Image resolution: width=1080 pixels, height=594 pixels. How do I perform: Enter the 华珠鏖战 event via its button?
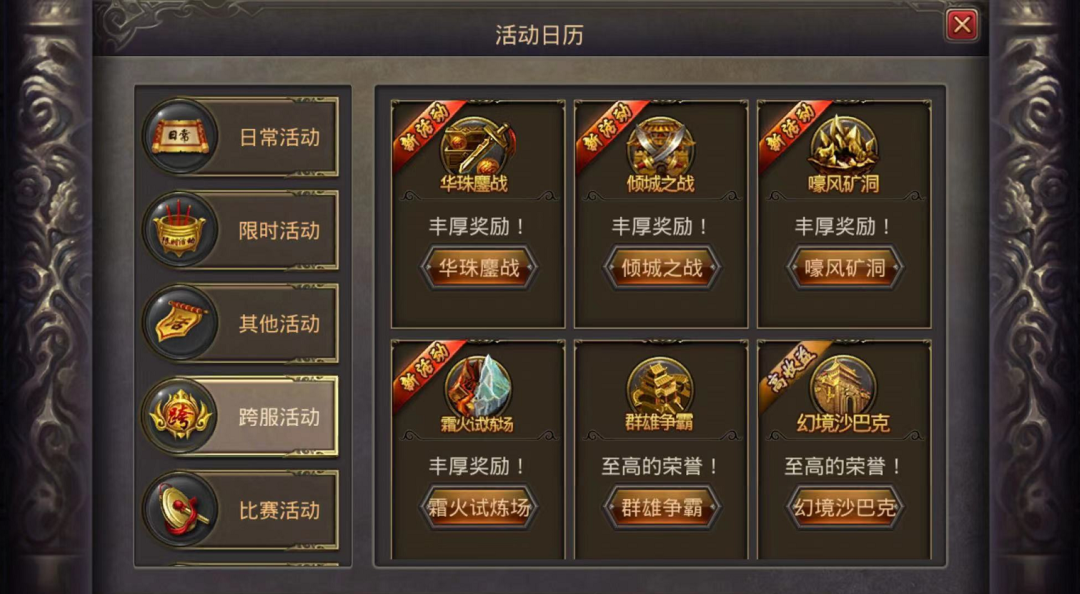(479, 267)
